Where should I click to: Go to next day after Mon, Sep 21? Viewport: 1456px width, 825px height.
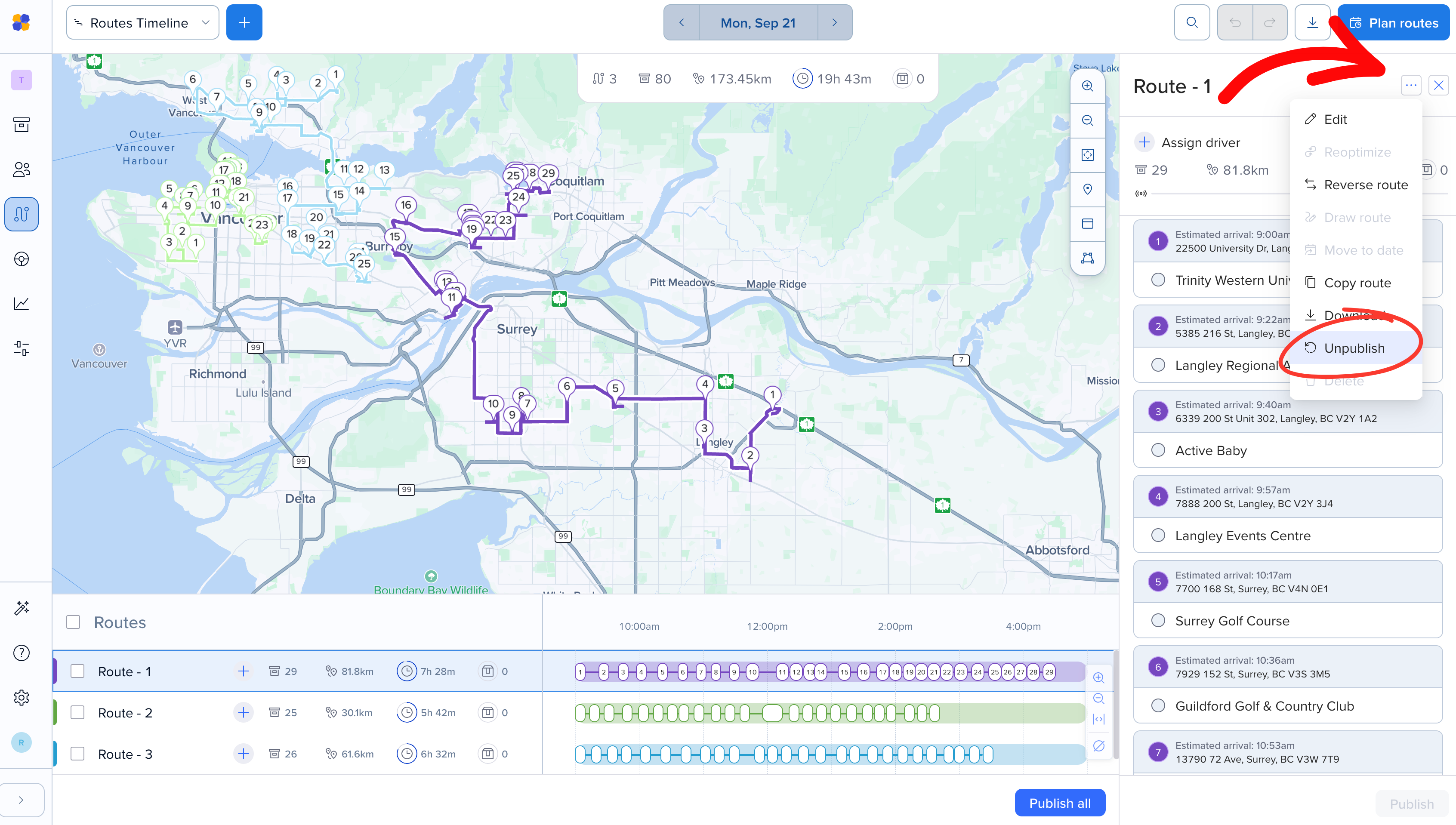(834, 23)
